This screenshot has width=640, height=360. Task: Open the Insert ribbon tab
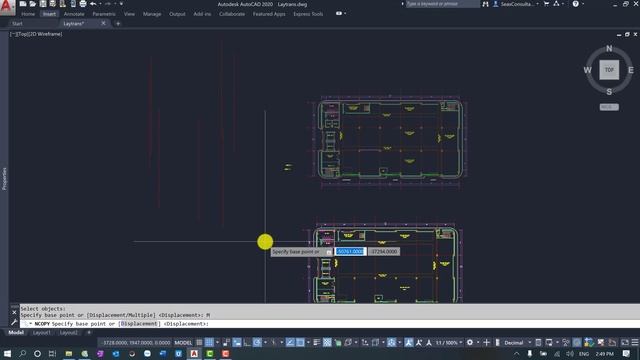coord(49,14)
